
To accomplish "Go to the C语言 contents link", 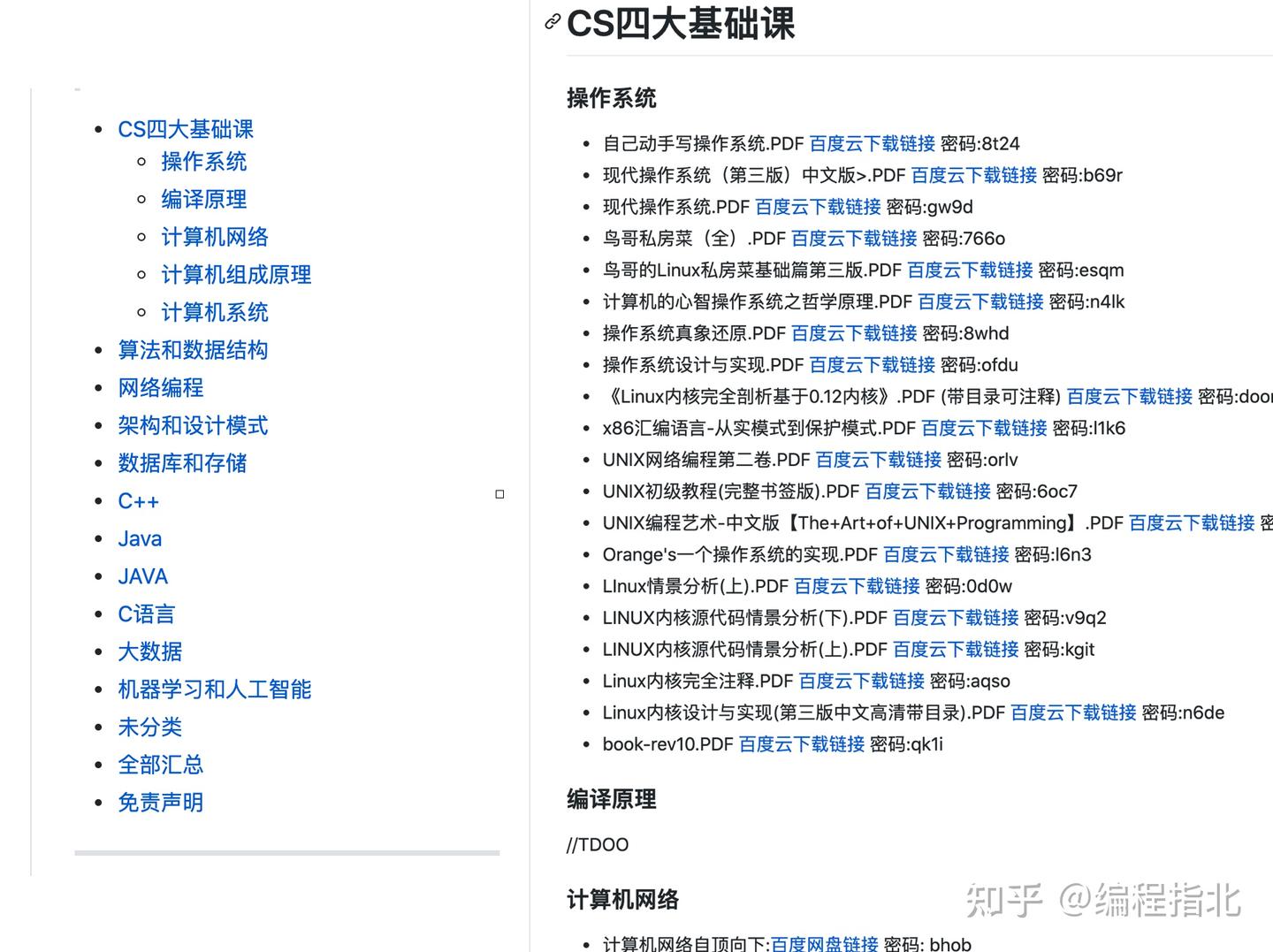I will click(147, 614).
